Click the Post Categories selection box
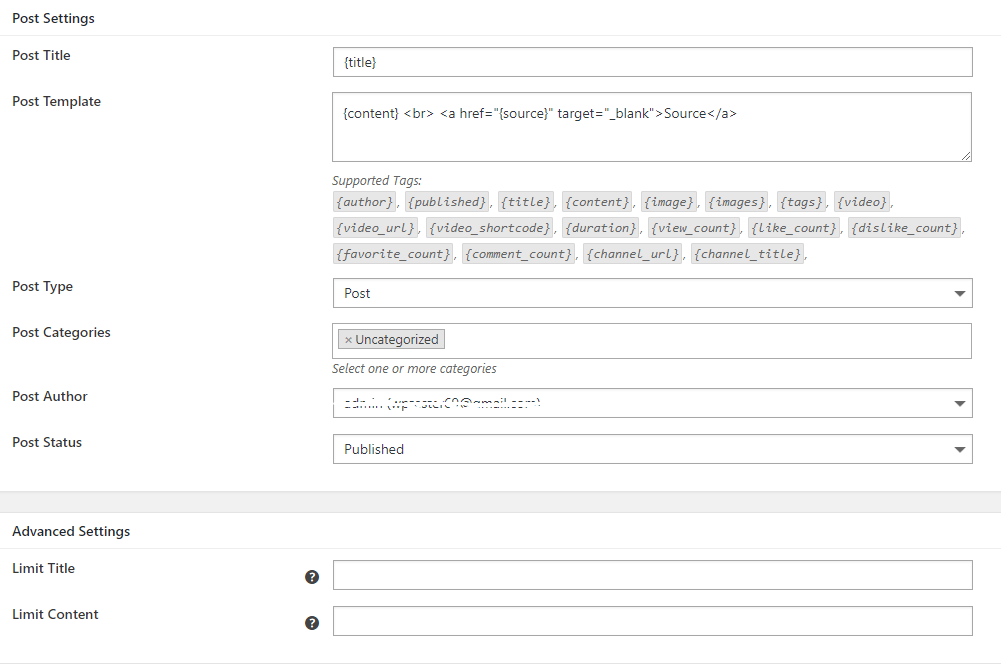This screenshot has height=664, width=1001. tap(700, 340)
